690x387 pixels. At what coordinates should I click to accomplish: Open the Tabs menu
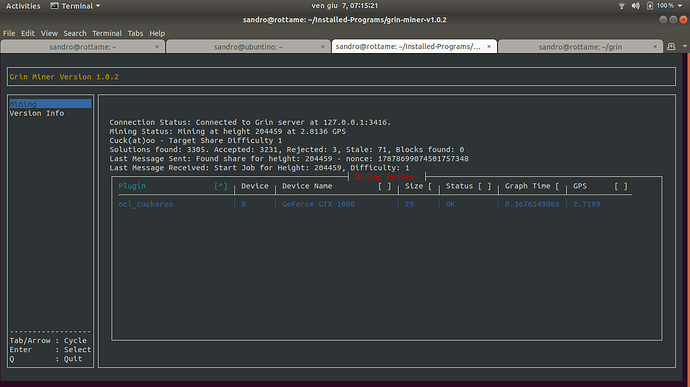(x=135, y=33)
